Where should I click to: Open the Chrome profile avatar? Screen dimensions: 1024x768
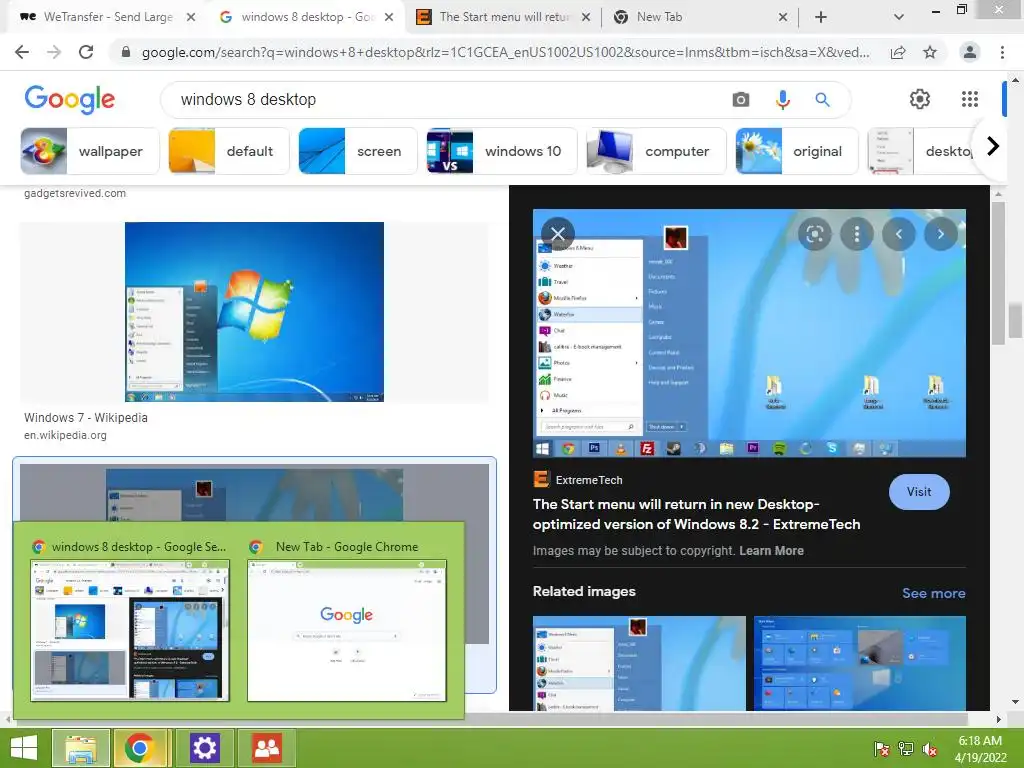(x=970, y=52)
